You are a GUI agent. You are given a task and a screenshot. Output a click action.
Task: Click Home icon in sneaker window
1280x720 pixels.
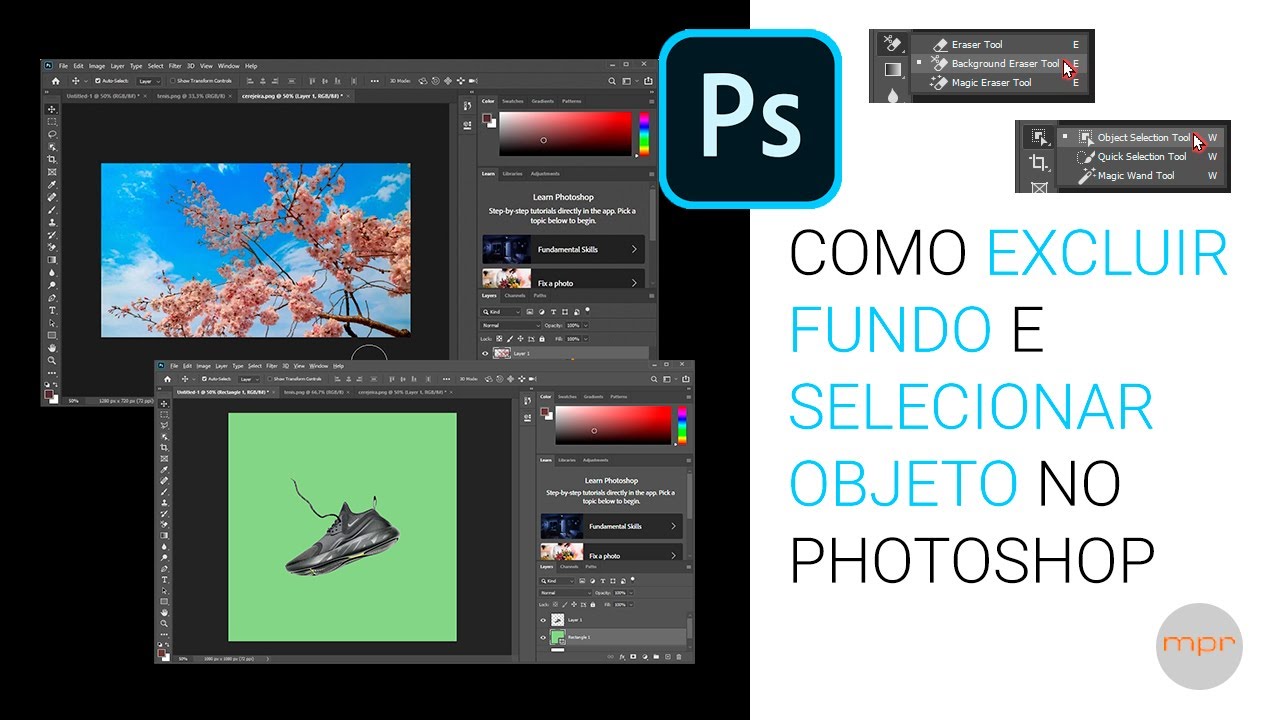167,379
